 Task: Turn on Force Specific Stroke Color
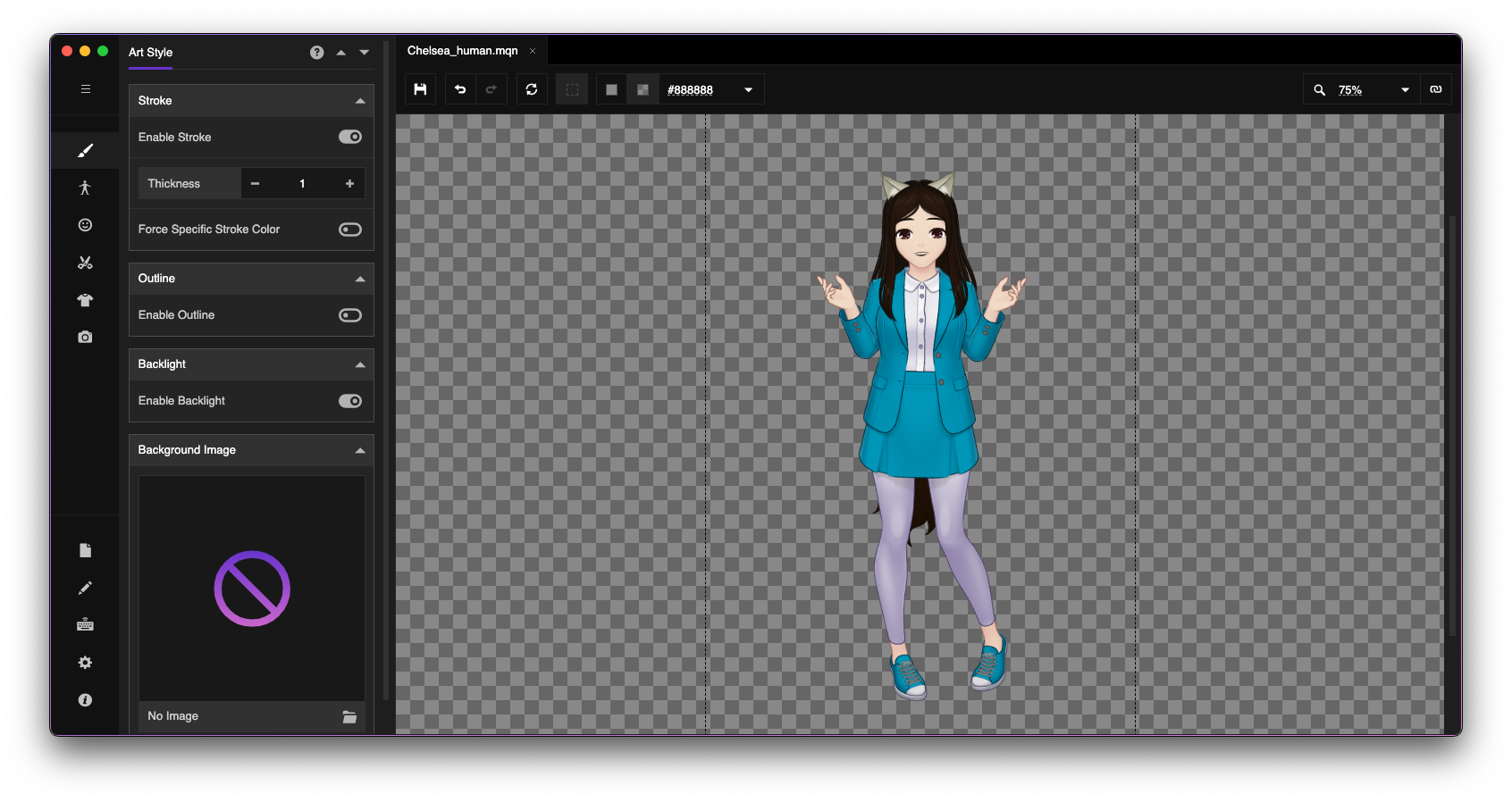pyautogui.click(x=349, y=230)
